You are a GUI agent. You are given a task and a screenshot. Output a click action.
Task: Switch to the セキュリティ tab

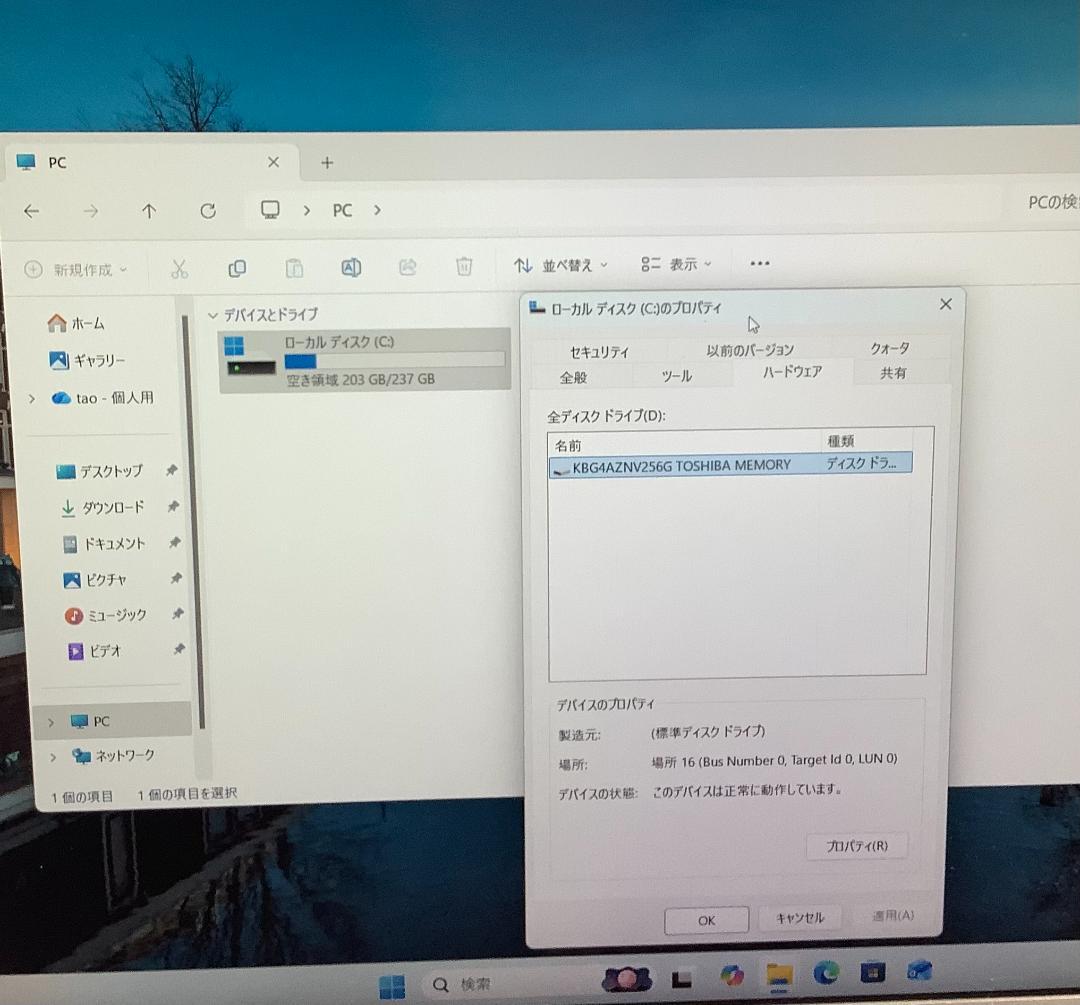[599, 352]
